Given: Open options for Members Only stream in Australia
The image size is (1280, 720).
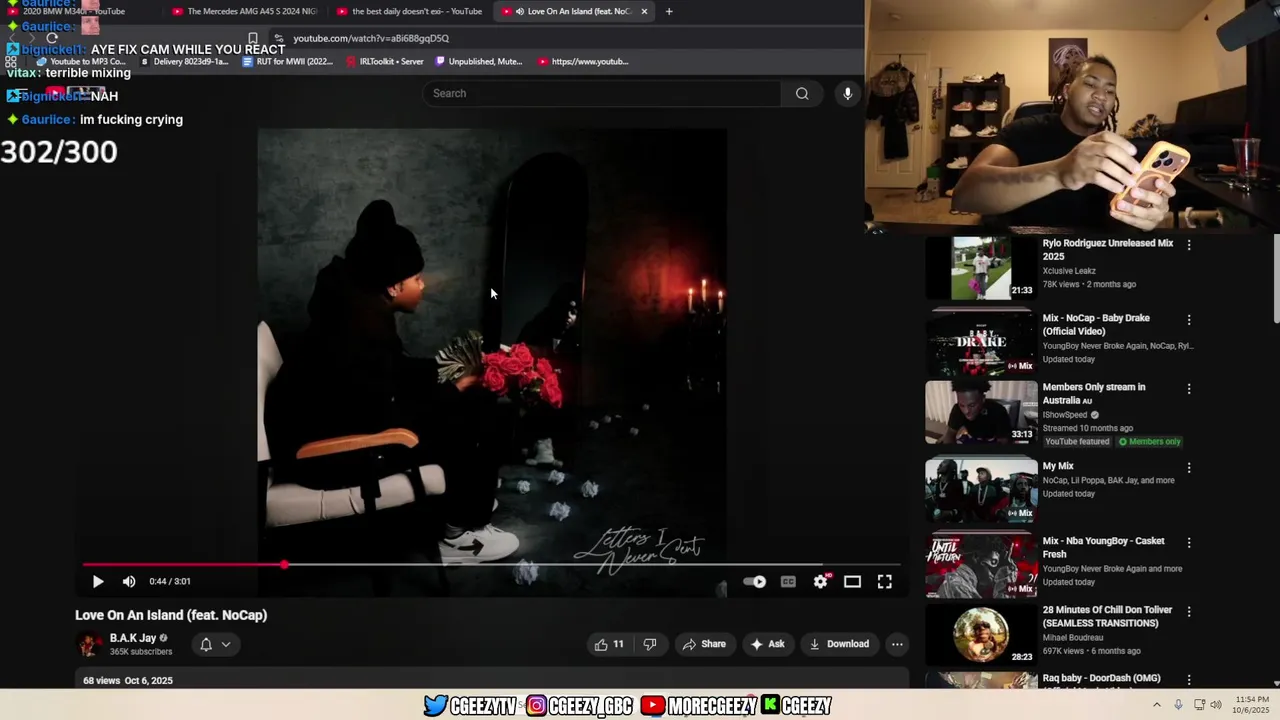Looking at the screenshot, I should (x=1189, y=389).
